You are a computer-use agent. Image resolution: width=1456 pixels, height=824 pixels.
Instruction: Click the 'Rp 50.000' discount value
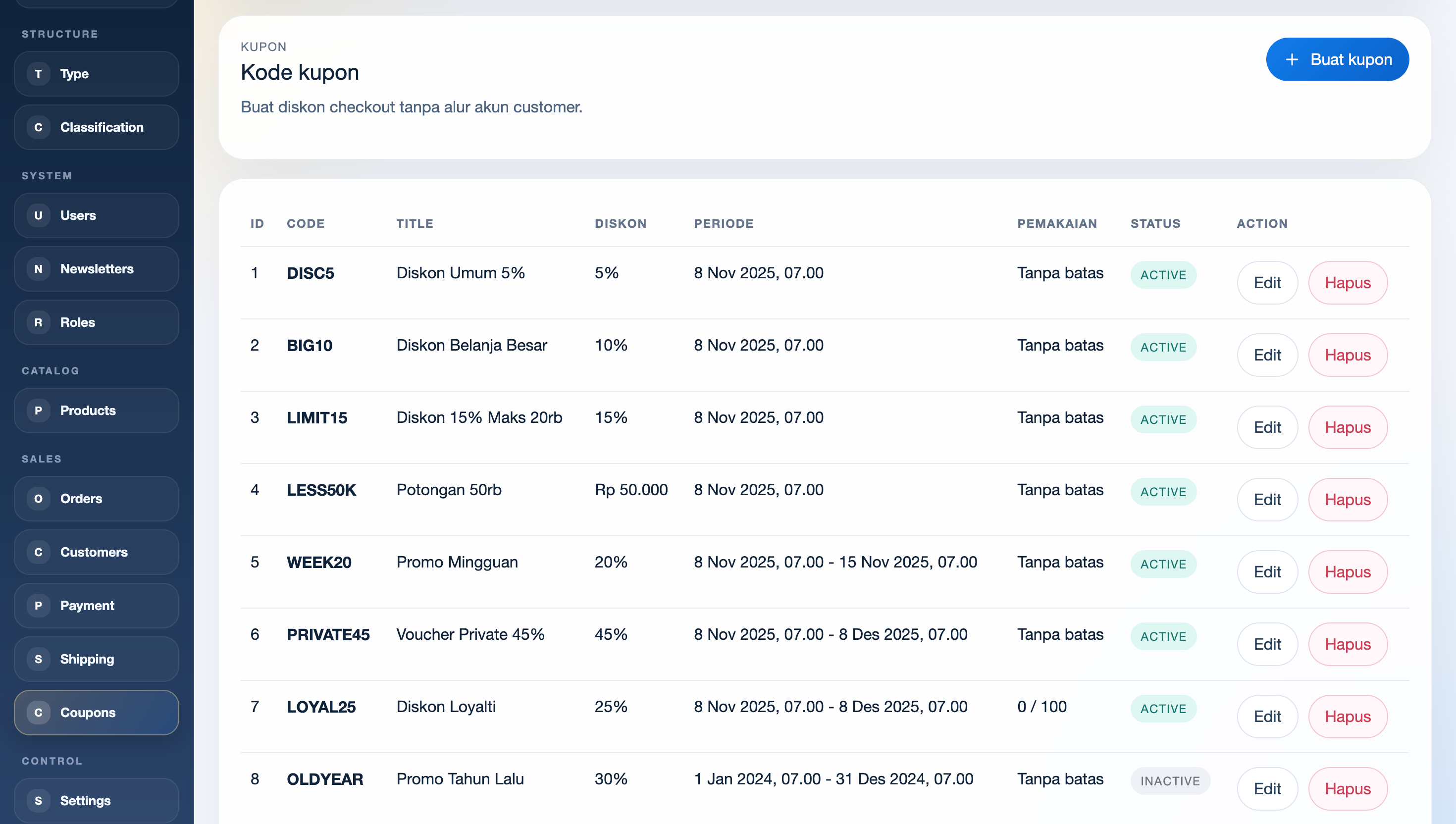(631, 490)
